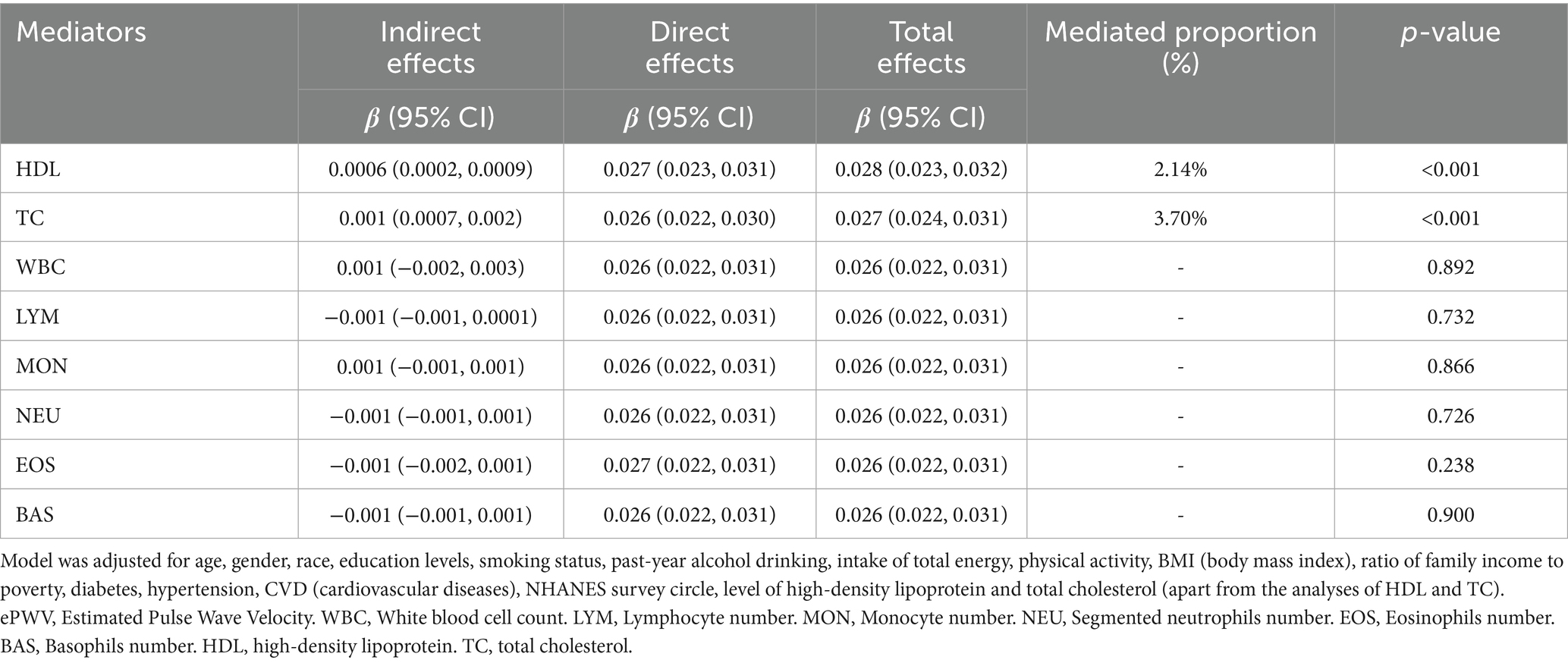Click the Total effects column header

click(x=921, y=47)
